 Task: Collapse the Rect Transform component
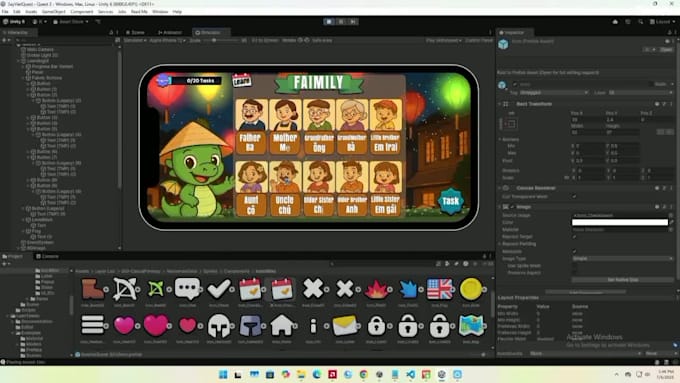[x=500, y=104]
